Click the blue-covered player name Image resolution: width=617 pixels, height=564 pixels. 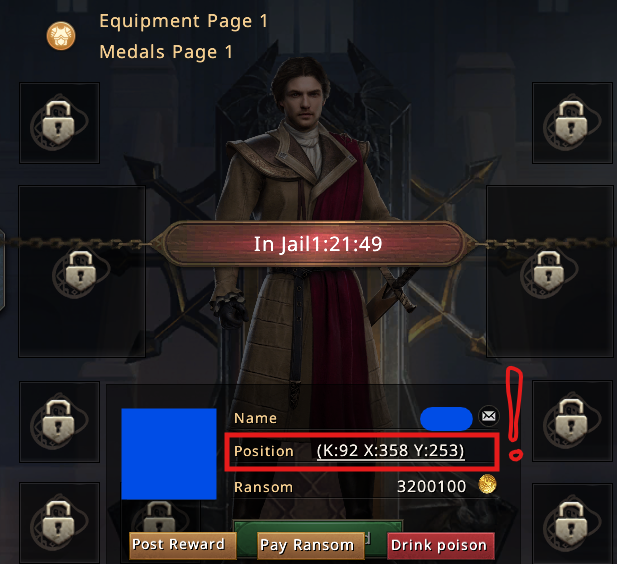pos(446,419)
